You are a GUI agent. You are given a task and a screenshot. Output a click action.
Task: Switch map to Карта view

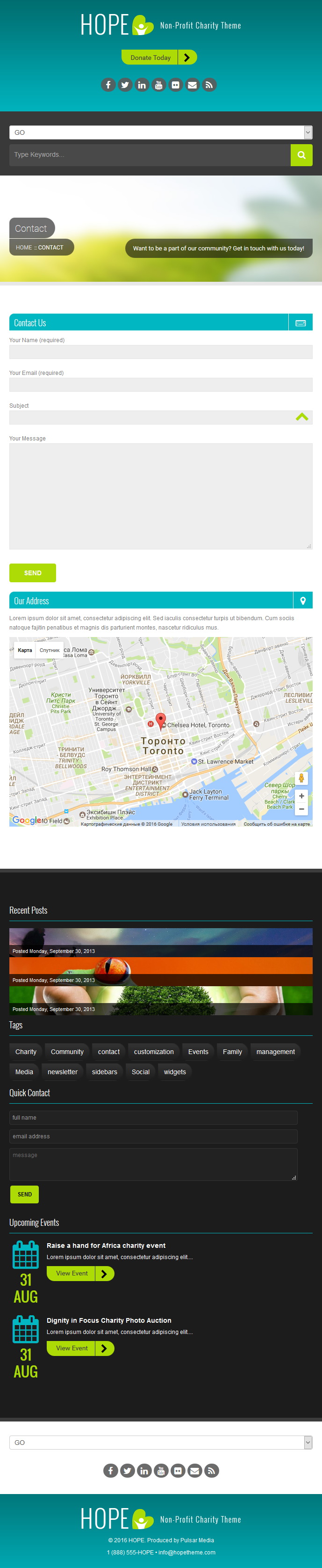25,650
